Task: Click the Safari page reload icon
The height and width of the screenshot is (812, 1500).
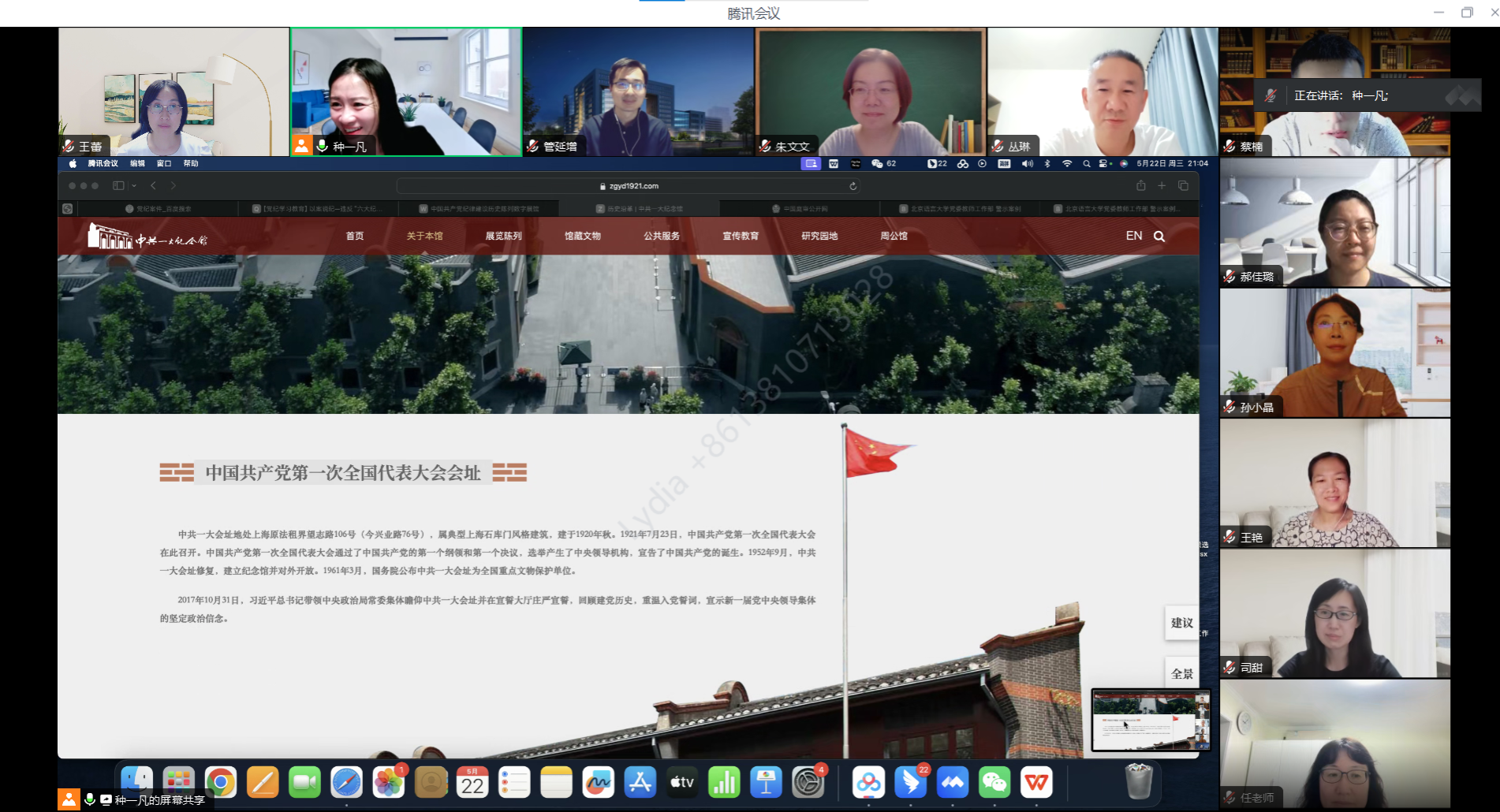Action: tap(853, 186)
